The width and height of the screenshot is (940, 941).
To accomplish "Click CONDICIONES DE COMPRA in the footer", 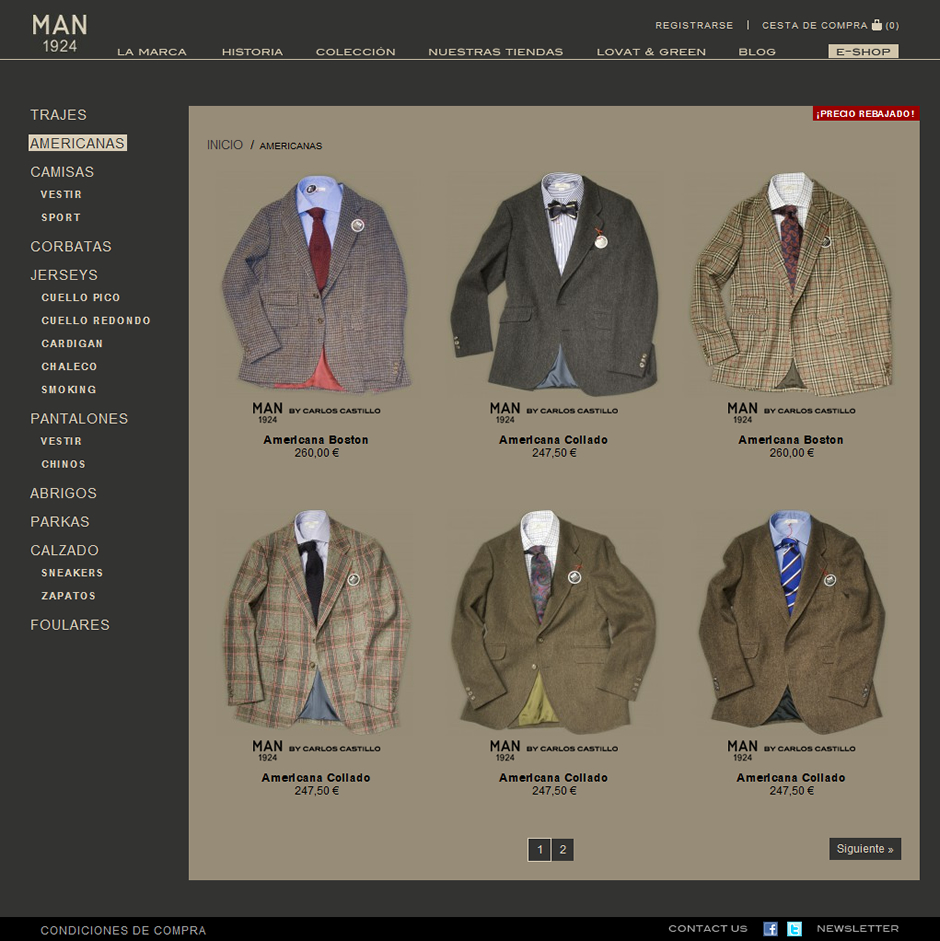I will click(x=123, y=928).
